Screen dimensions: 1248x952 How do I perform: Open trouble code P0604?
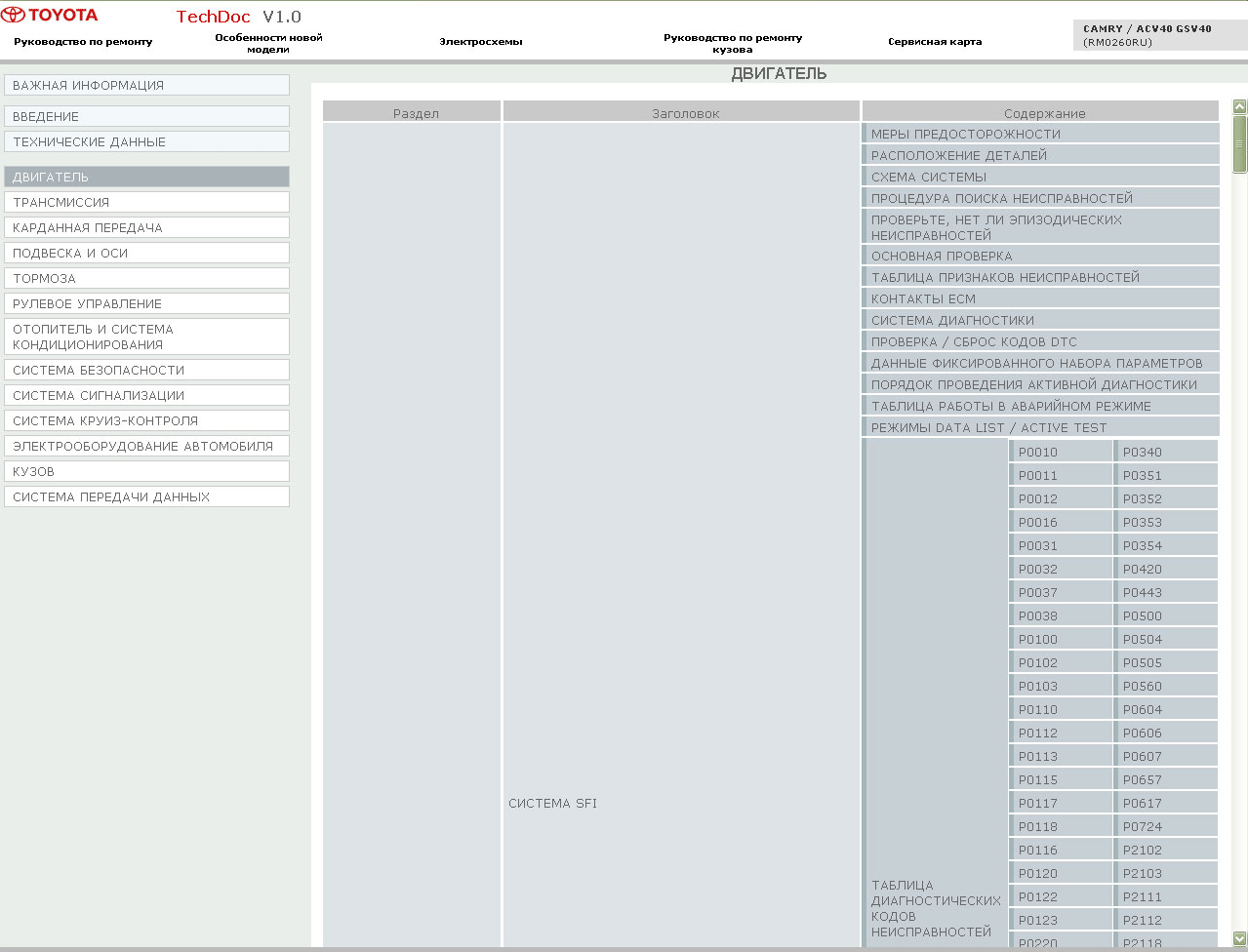tap(1166, 709)
